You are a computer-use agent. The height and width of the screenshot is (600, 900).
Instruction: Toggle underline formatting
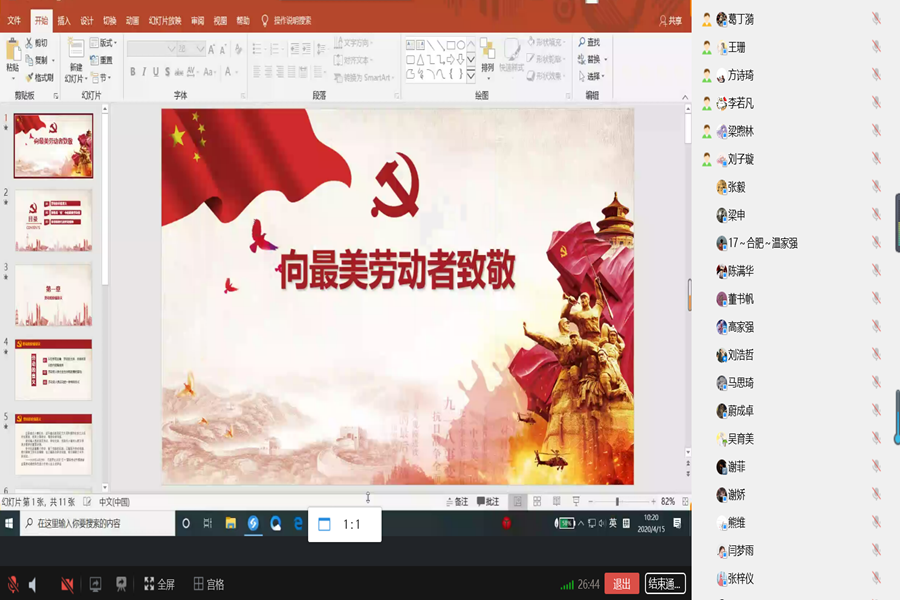[156, 72]
